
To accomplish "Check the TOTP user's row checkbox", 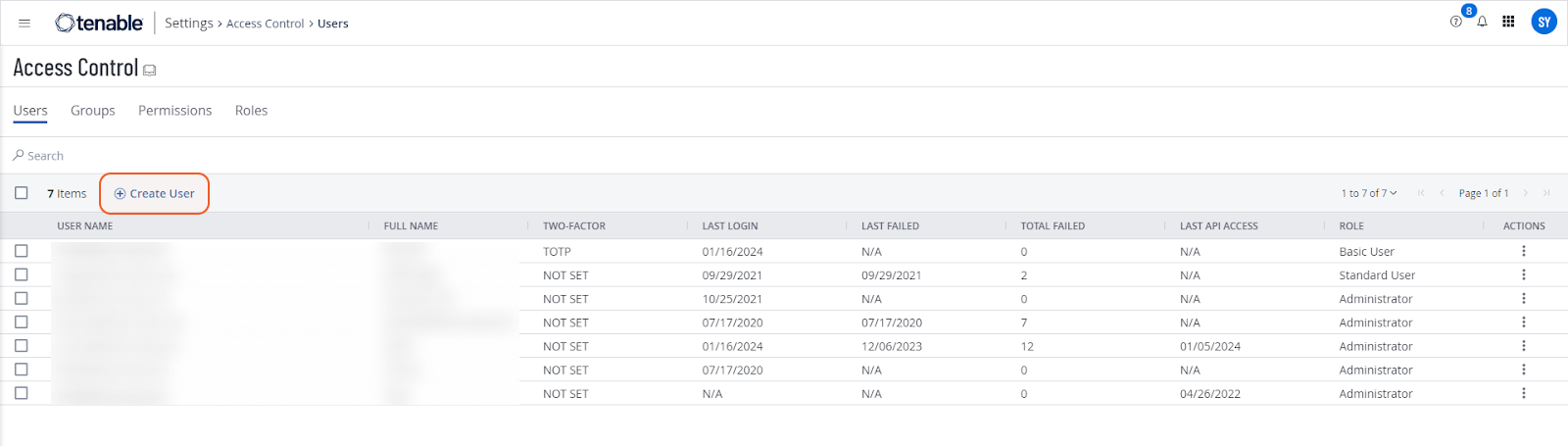I will (22, 252).
